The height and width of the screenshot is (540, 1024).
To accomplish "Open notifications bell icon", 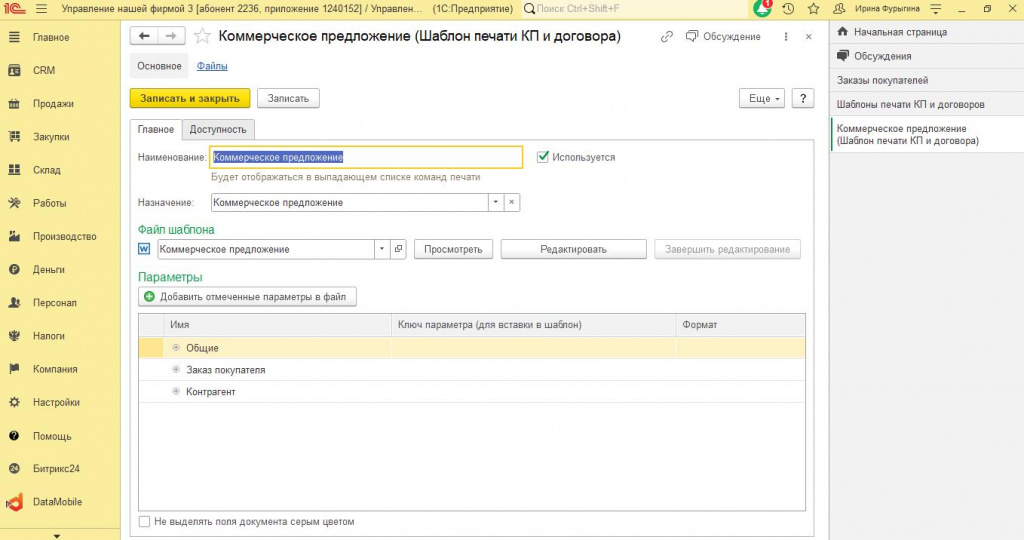I will pyautogui.click(x=761, y=9).
